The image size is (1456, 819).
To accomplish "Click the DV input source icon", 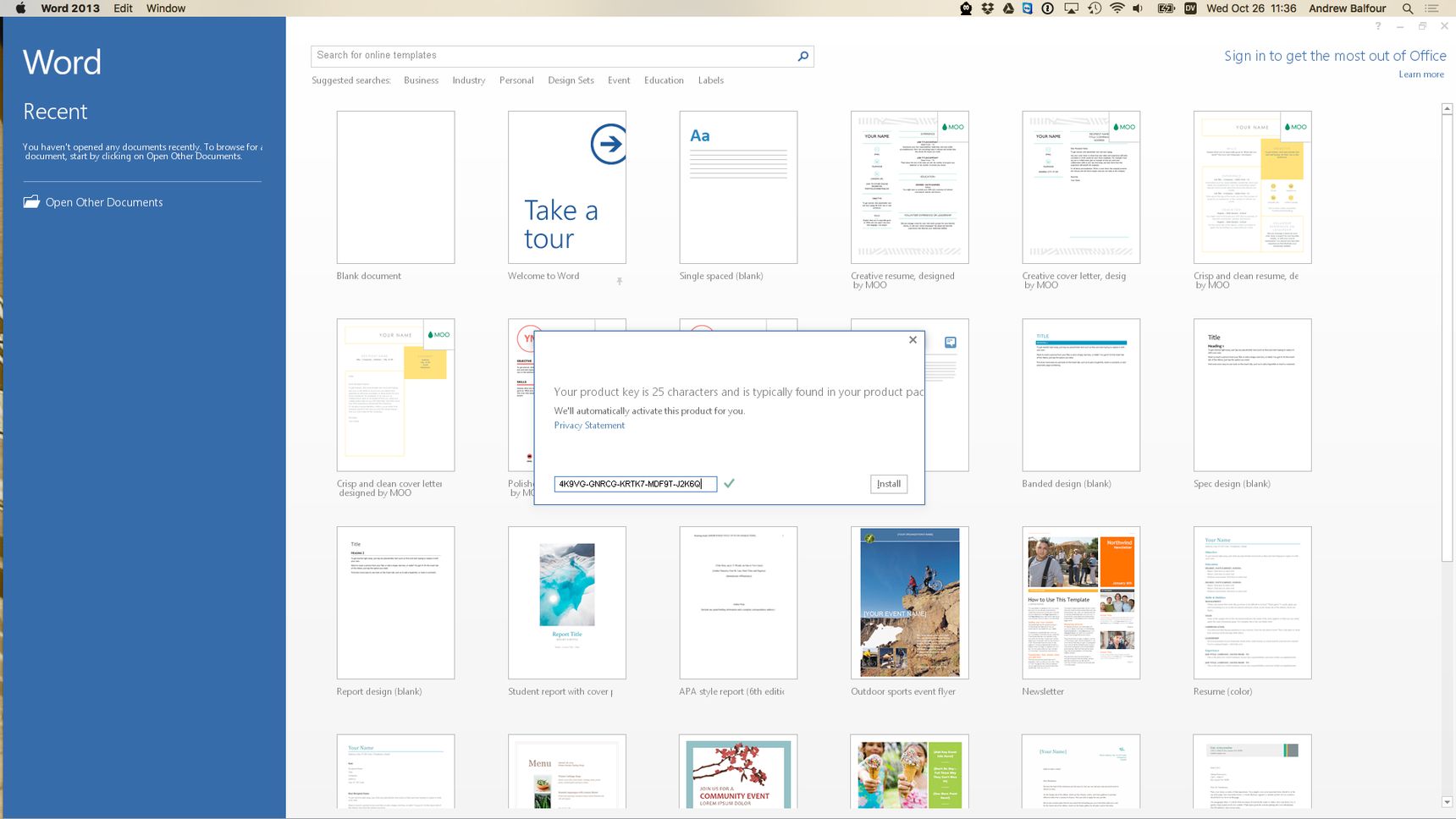I will point(1189,8).
